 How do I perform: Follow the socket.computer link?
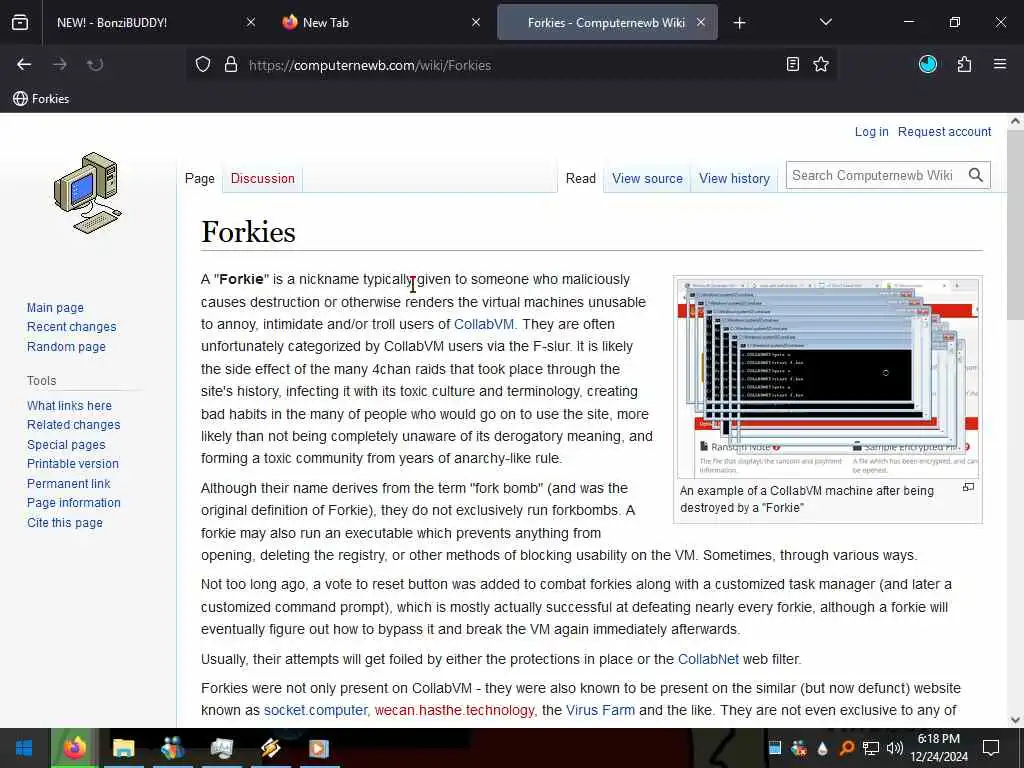(315, 710)
